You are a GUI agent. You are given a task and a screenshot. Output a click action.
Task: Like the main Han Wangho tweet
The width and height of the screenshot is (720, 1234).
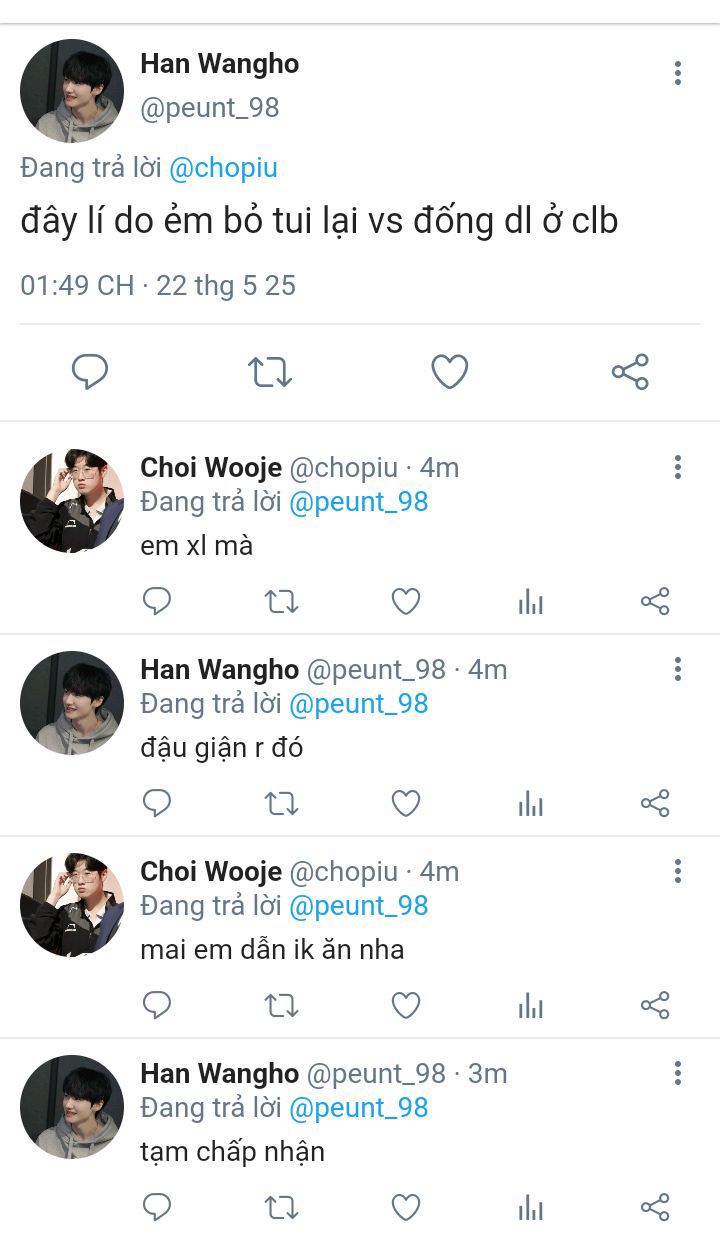(450, 372)
